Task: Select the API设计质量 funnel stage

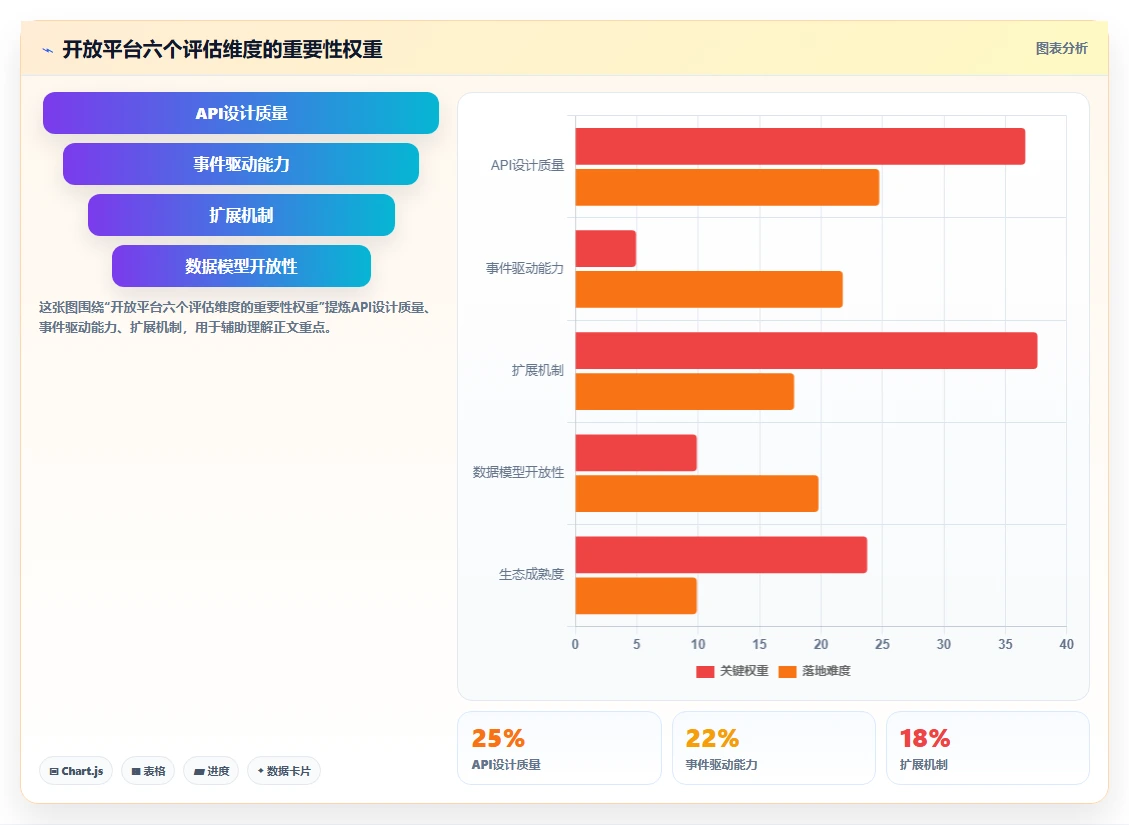Action: click(x=240, y=113)
